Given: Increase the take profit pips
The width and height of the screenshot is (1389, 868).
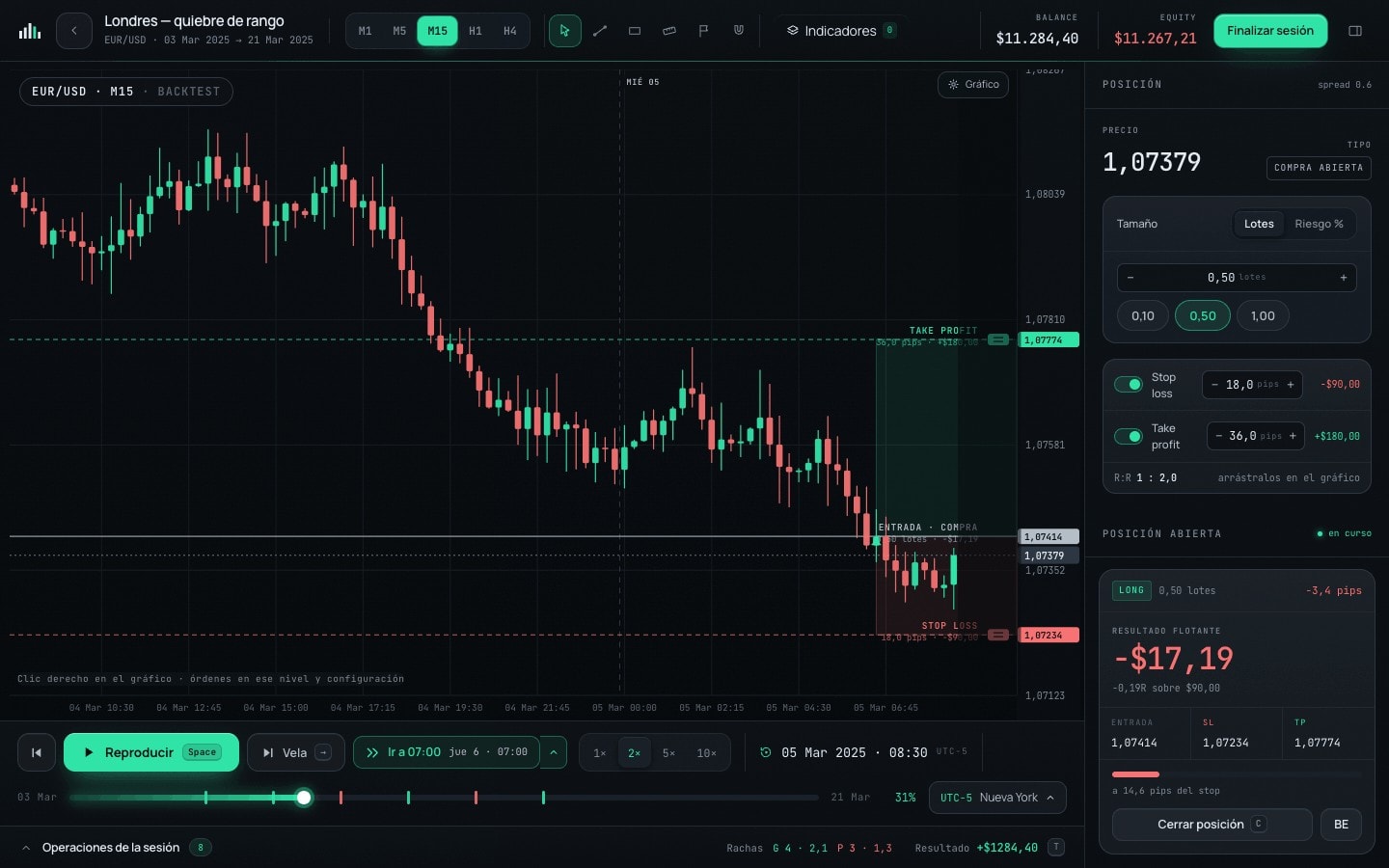Looking at the screenshot, I should point(1293,436).
